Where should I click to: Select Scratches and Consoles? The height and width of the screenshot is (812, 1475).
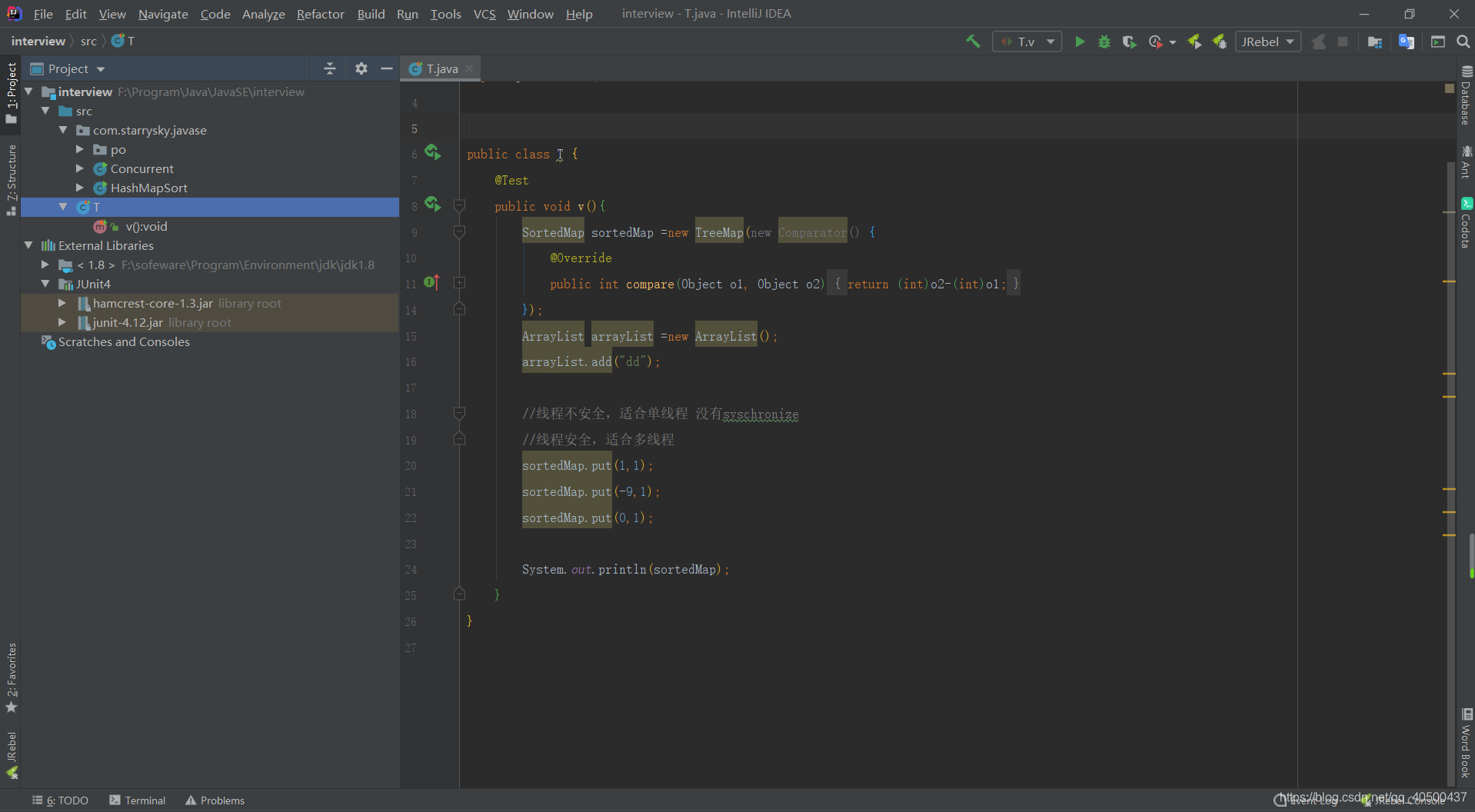pos(124,341)
